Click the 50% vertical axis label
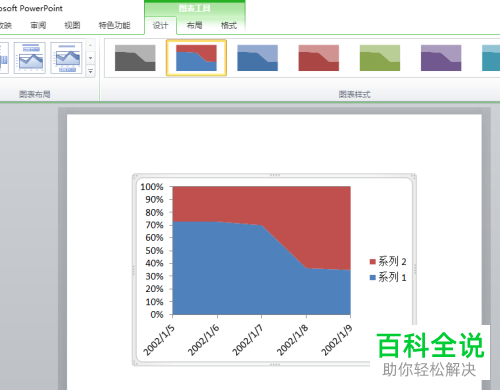 (x=154, y=251)
